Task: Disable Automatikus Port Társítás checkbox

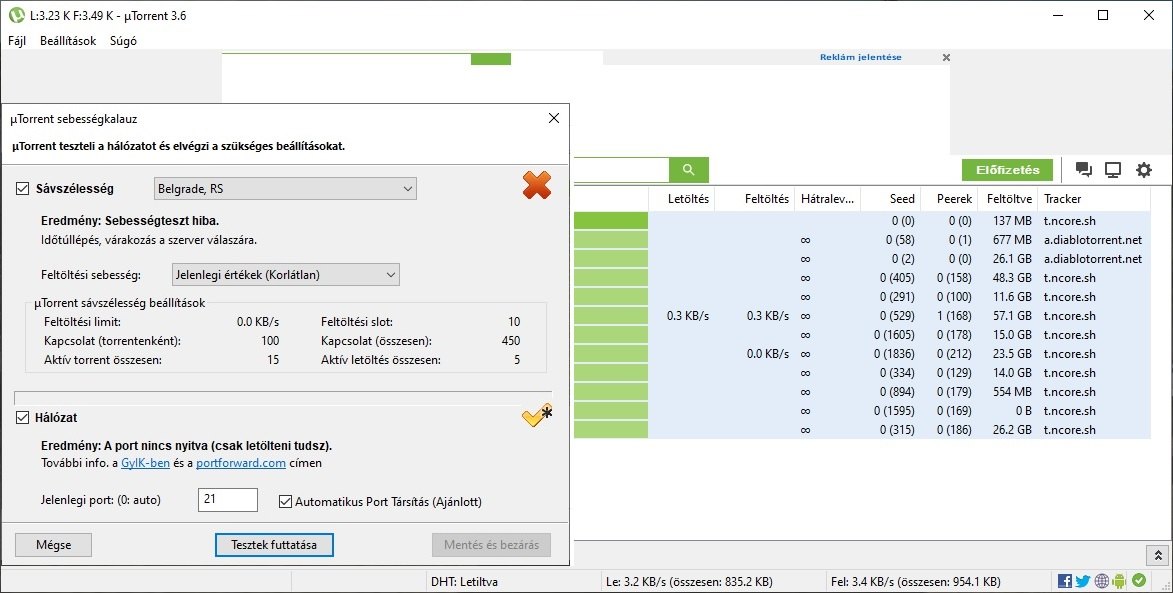Action: (x=285, y=501)
